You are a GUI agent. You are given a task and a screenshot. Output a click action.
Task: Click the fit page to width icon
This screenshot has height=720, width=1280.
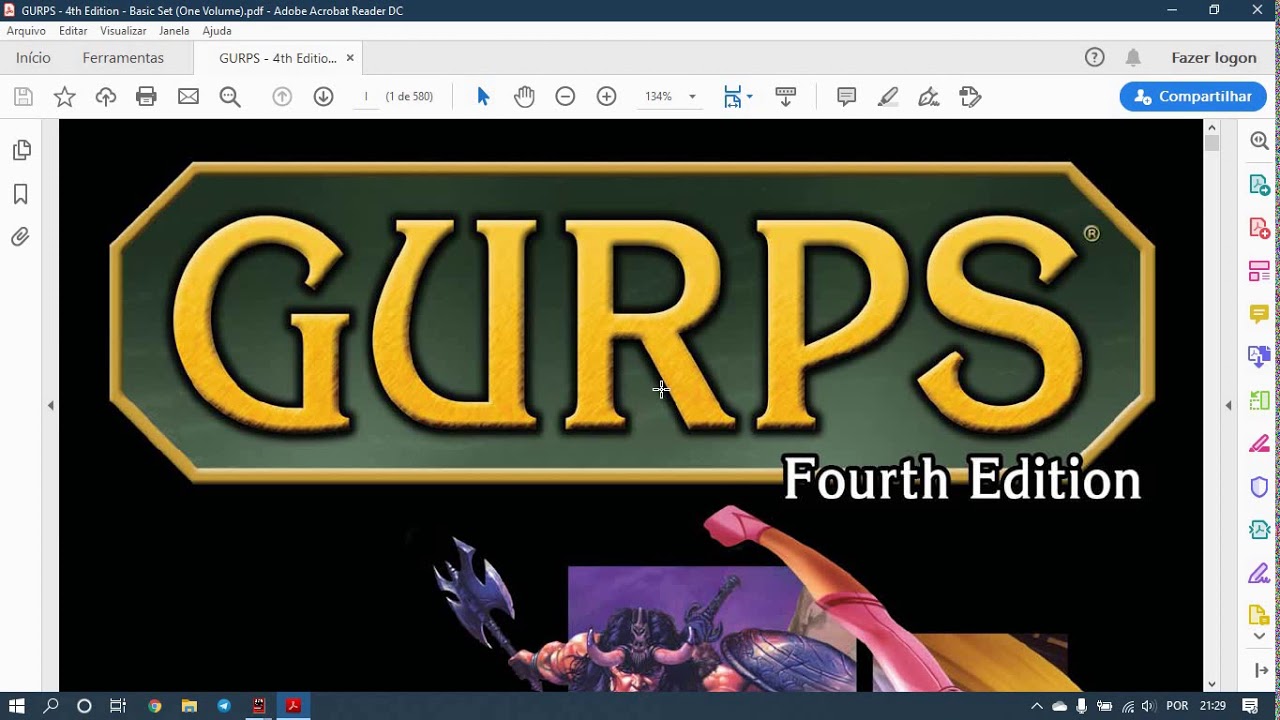732,97
